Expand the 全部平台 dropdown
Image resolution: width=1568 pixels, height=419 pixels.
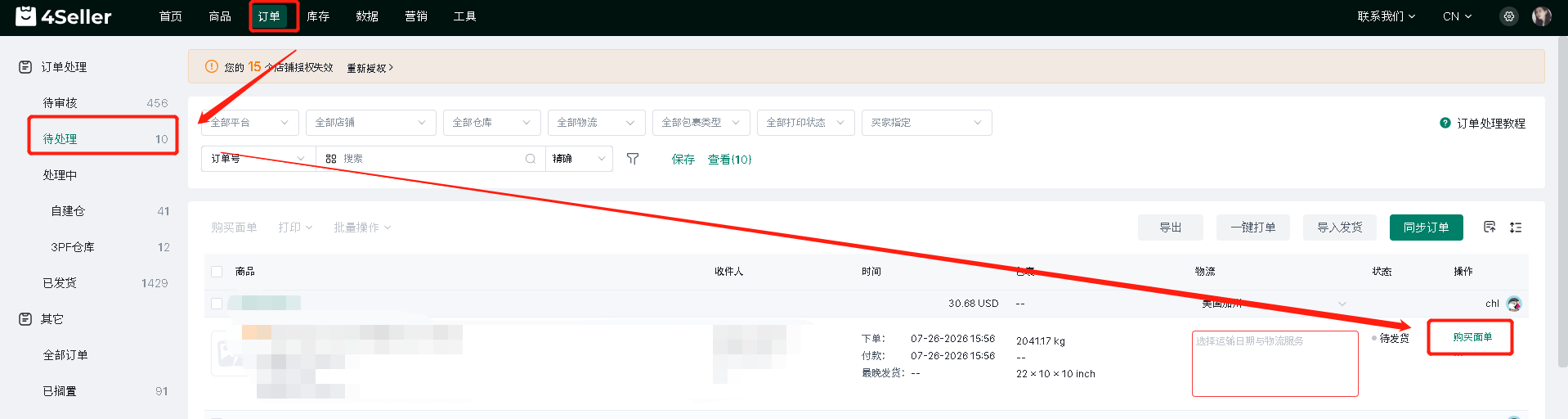click(x=249, y=123)
